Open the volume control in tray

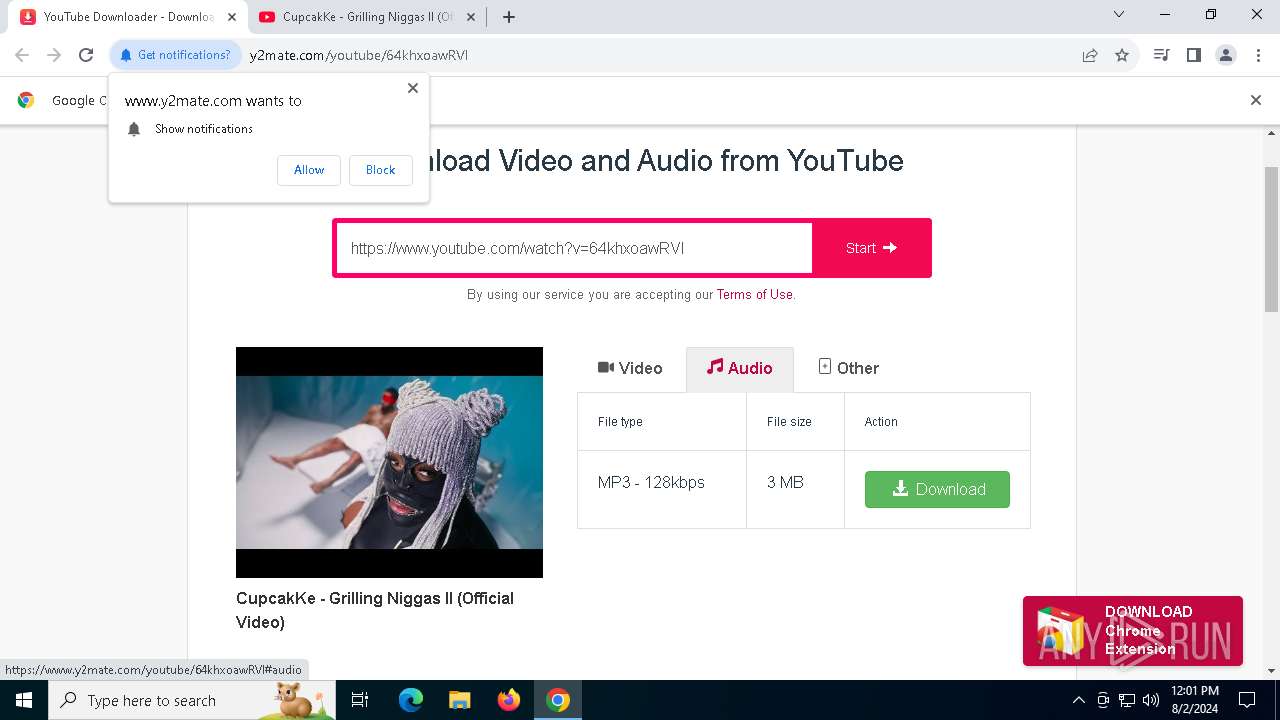pos(1151,700)
